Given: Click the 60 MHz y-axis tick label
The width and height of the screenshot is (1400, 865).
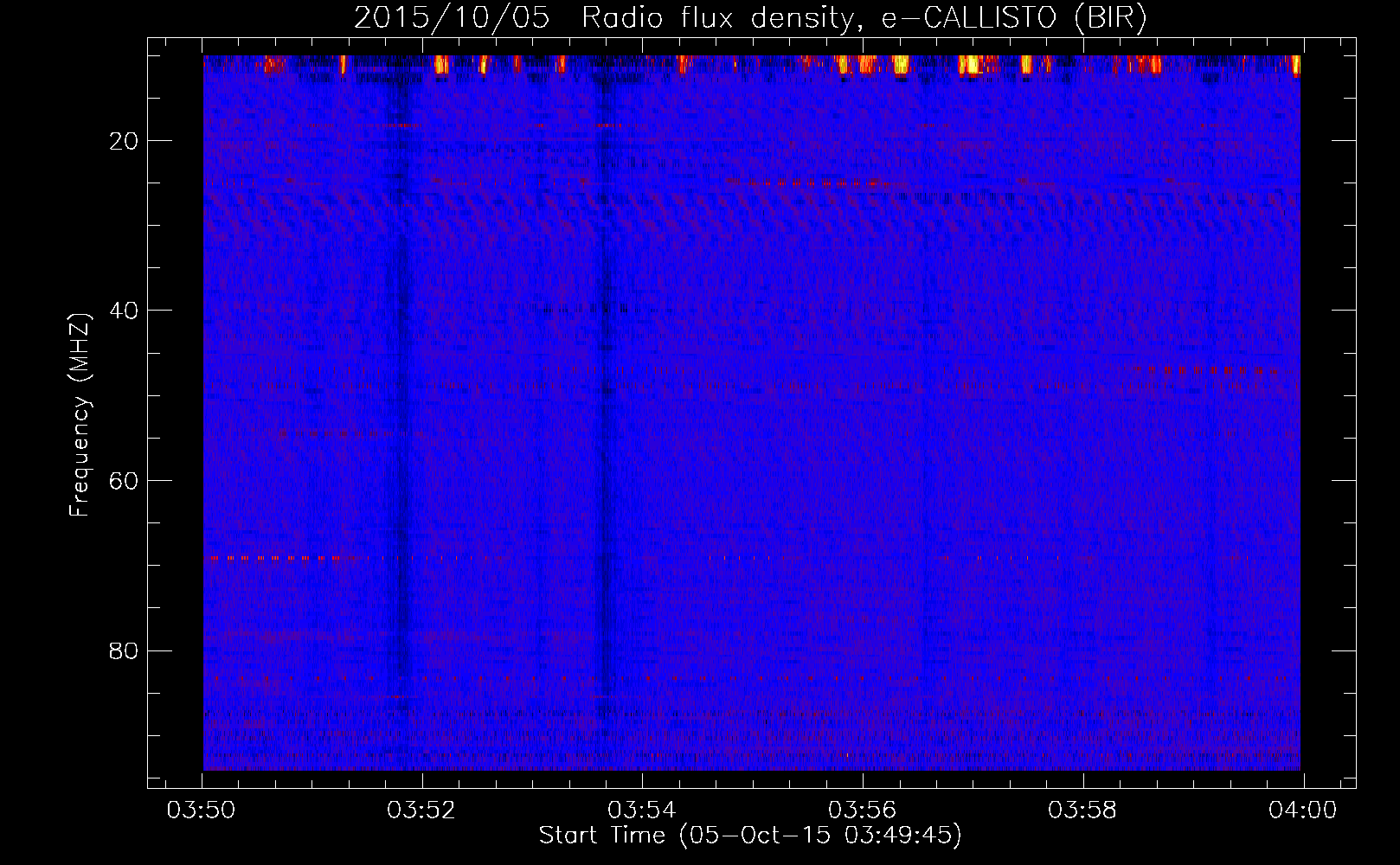Looking at the screenshot, I should [124, 481].
